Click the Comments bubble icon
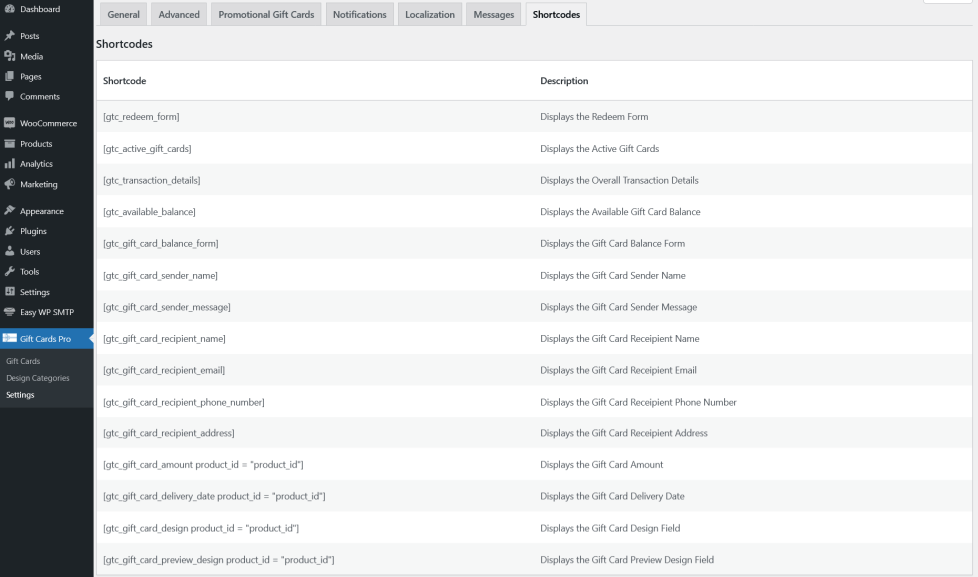This screenshot has height=577, width=978. tap(9, 96)
